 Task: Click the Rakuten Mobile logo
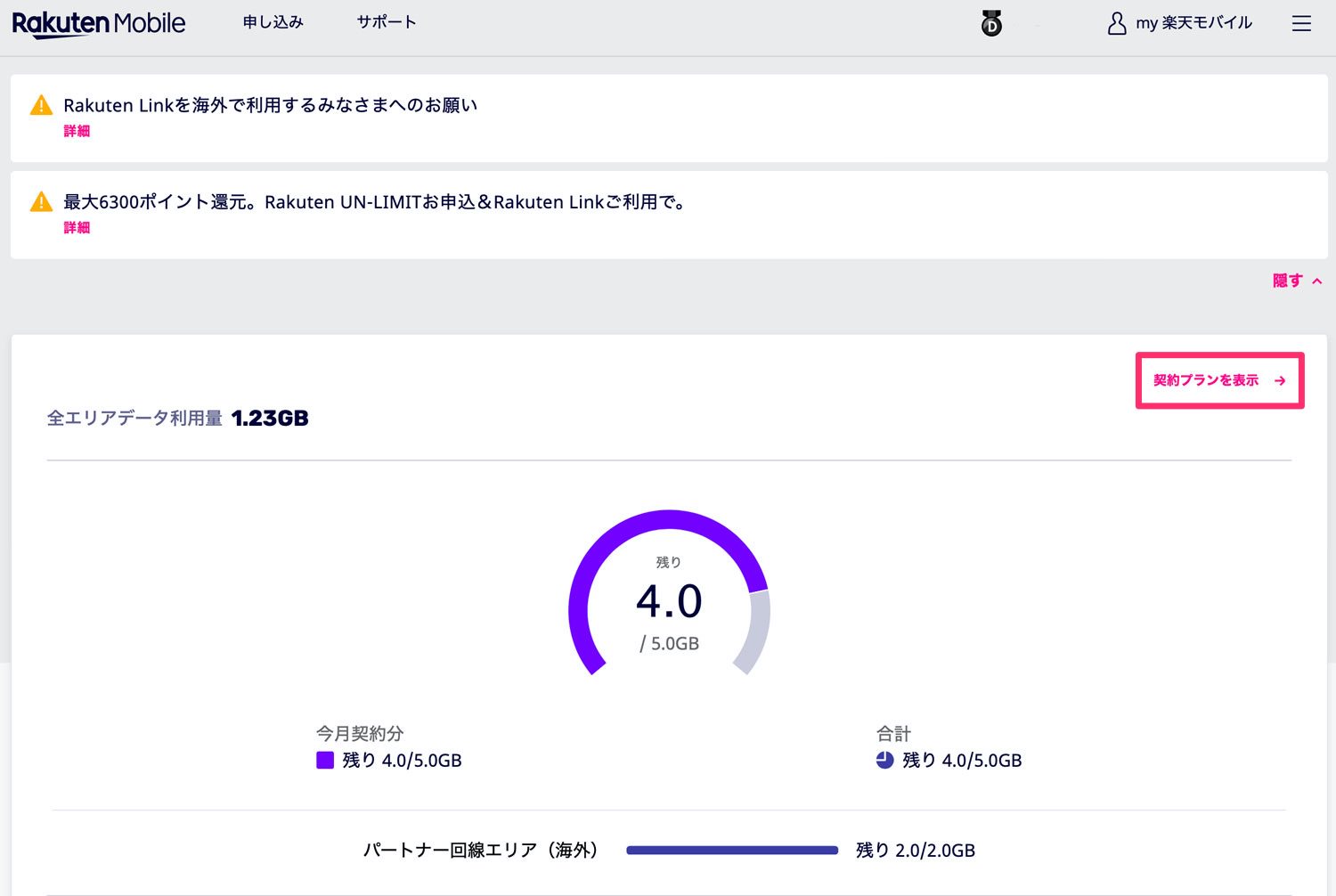click(99, 23)
